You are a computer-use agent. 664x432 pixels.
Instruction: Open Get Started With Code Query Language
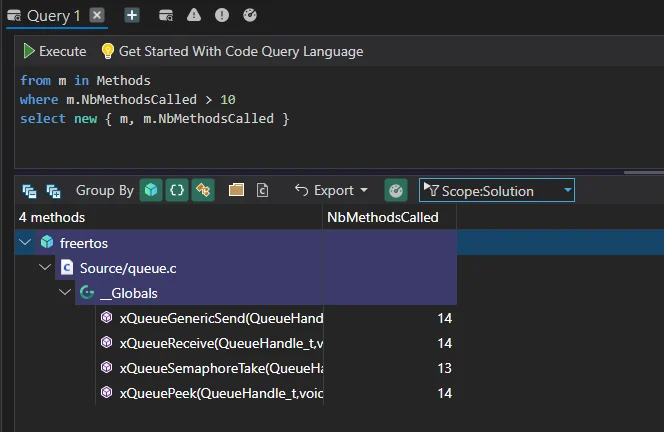pos(241,51)
